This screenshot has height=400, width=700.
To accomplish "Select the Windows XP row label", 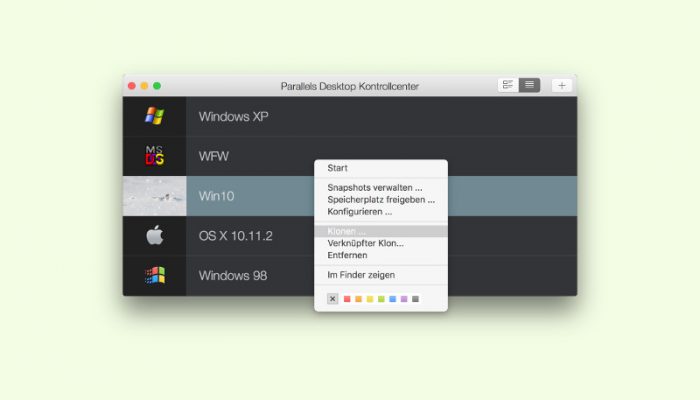I will (x=233, y=117).
